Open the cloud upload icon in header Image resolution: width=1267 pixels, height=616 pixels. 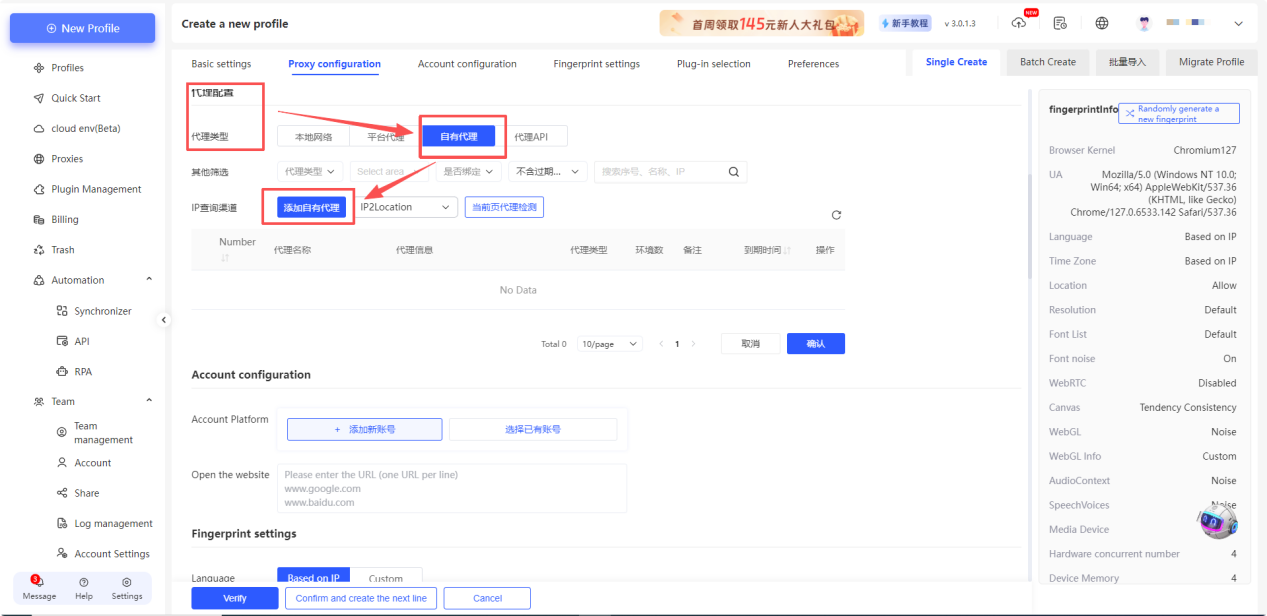tap(1019, 23)
